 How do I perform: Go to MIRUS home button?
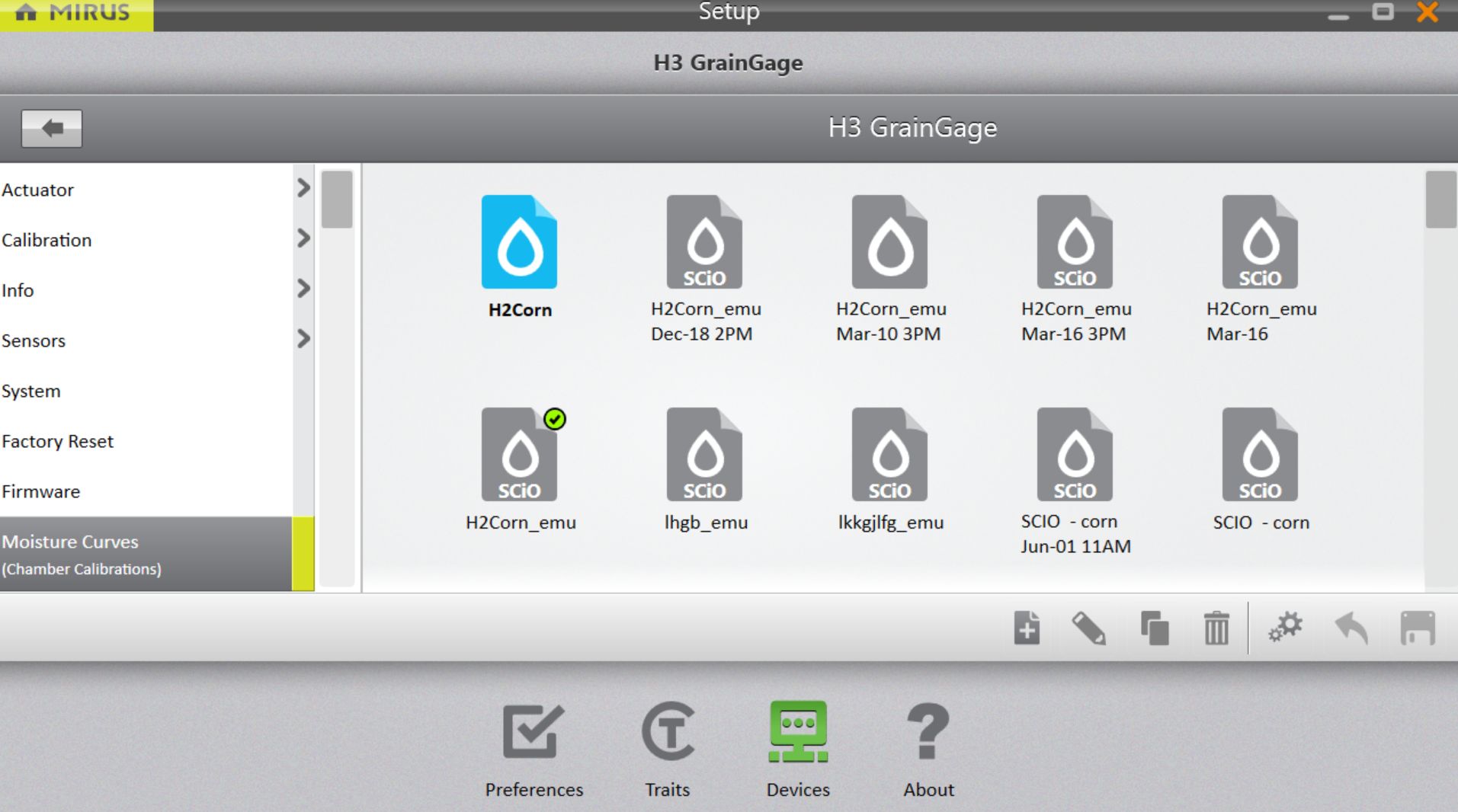(76, 14)
